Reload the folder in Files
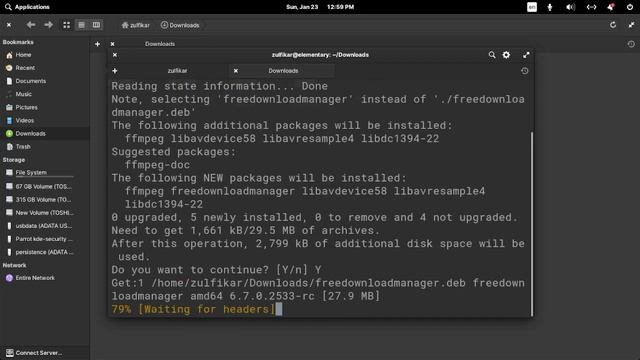Image resolution: width=640 pixels, height=360 pixels. (x=613, y=25)
